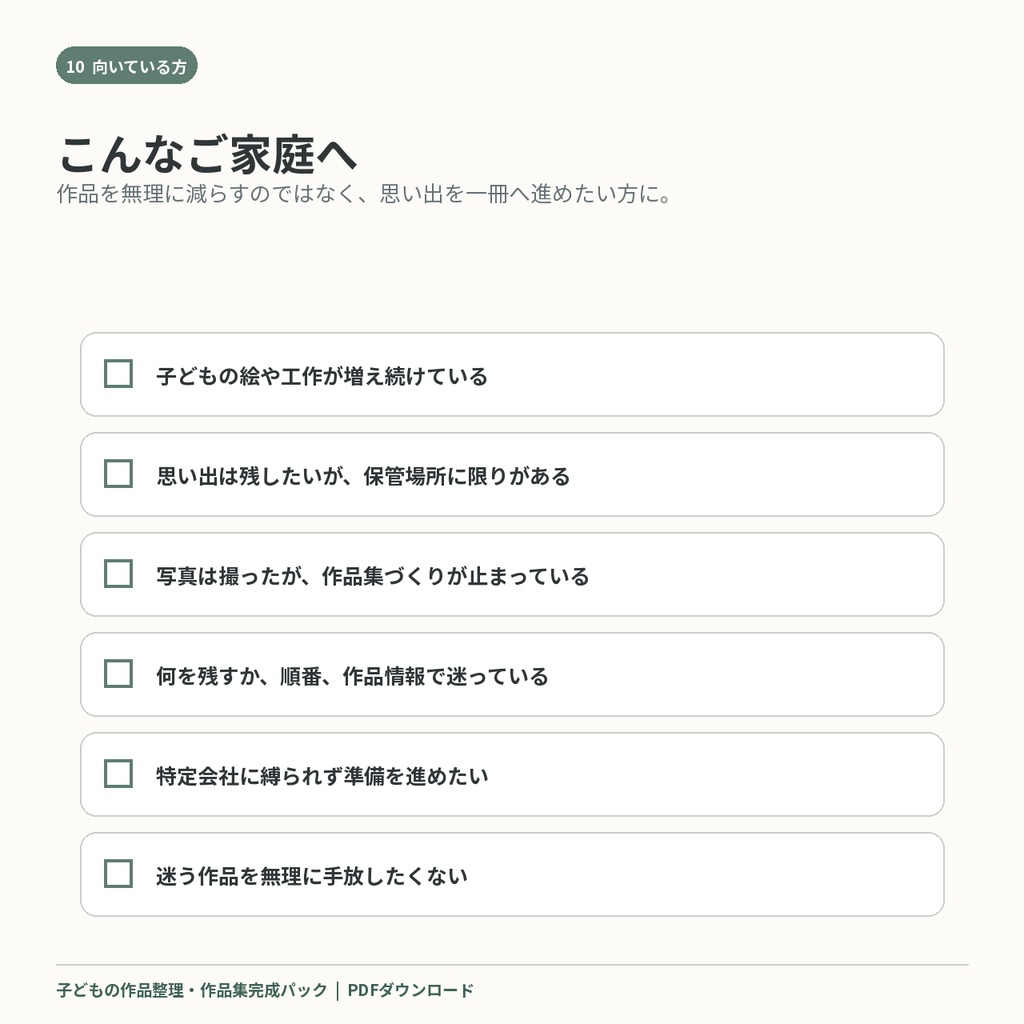
Task: Click the 10 向いている方 section badge
Action: point(127,65)
